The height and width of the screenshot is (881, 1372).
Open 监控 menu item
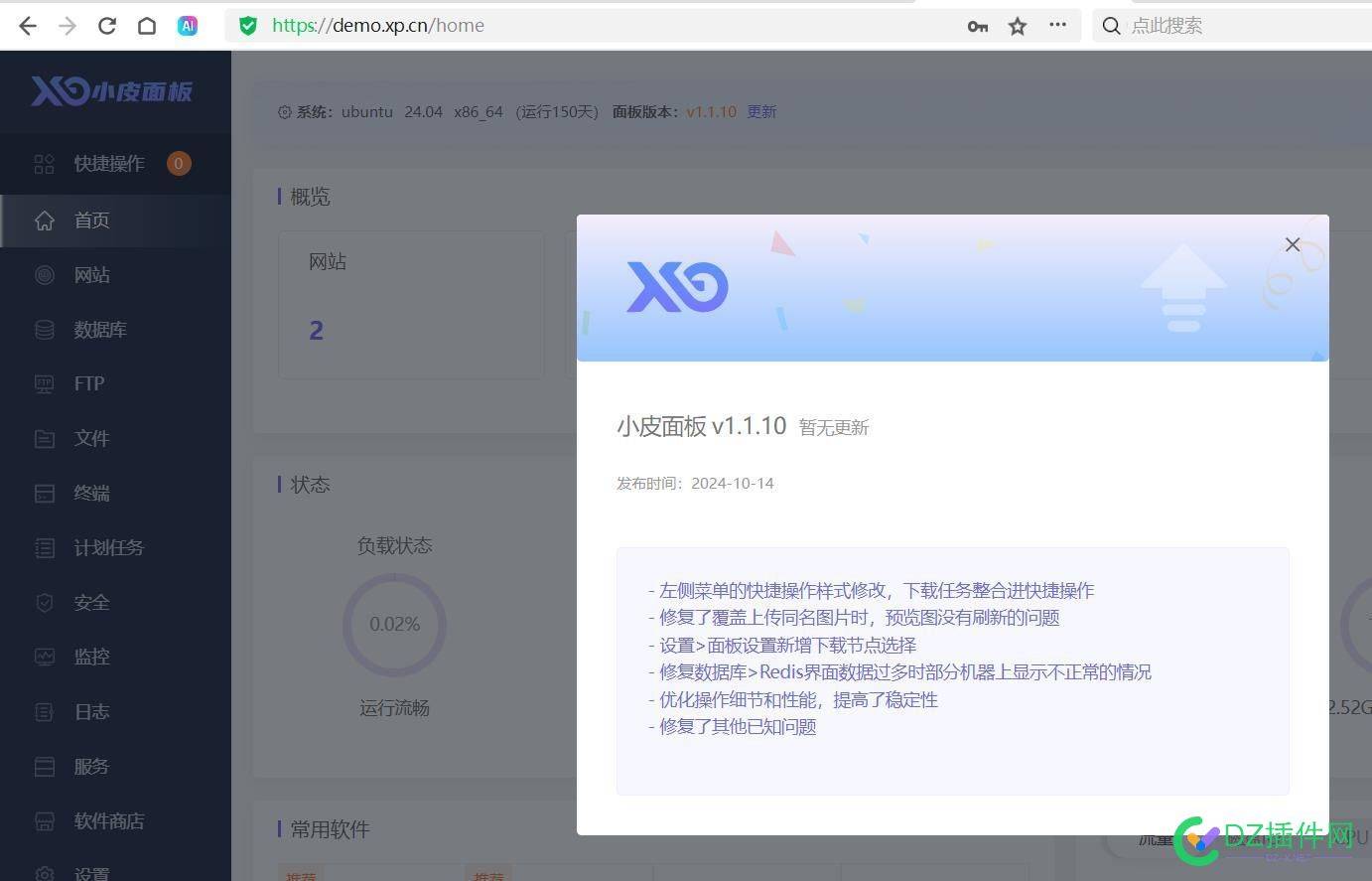point(115,657)
